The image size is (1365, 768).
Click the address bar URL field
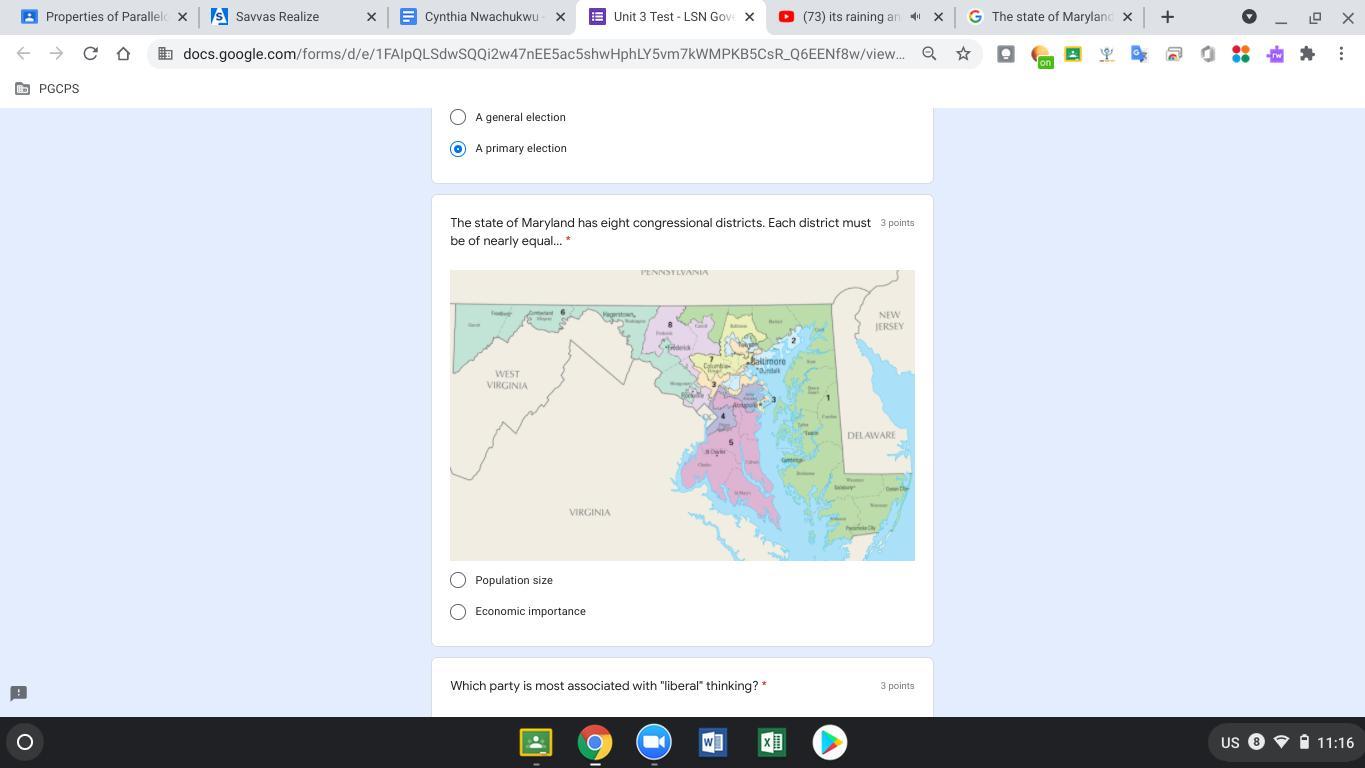544,54
